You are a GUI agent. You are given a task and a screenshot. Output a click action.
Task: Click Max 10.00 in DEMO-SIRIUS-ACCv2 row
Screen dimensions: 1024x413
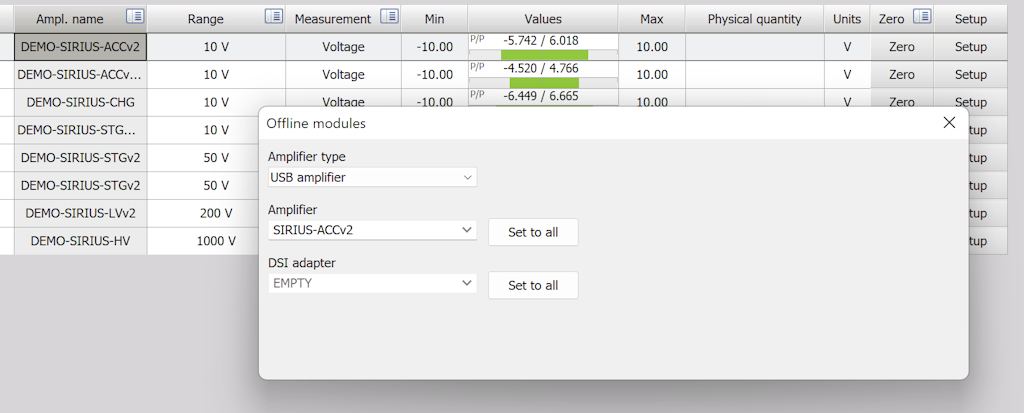click(652, 47)
